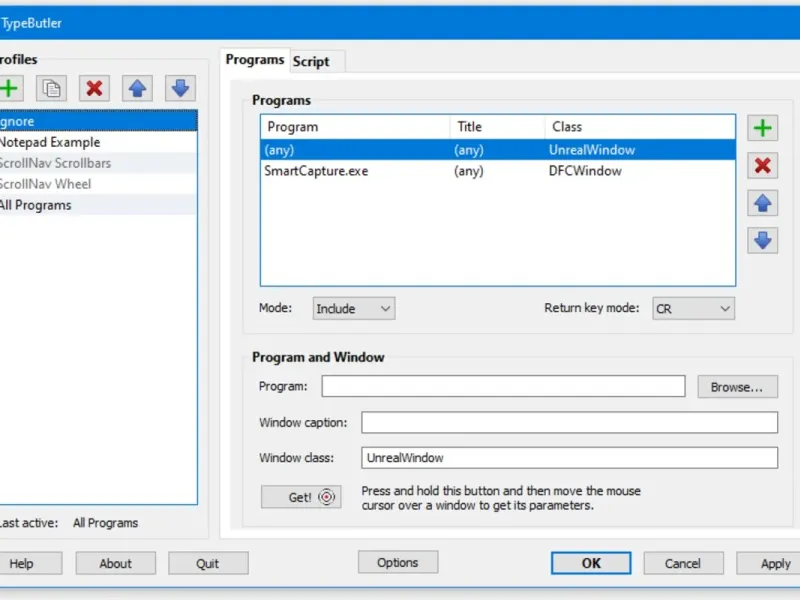Open the Options dialog
Screen dimensions: 800x600
pos(398,562)
